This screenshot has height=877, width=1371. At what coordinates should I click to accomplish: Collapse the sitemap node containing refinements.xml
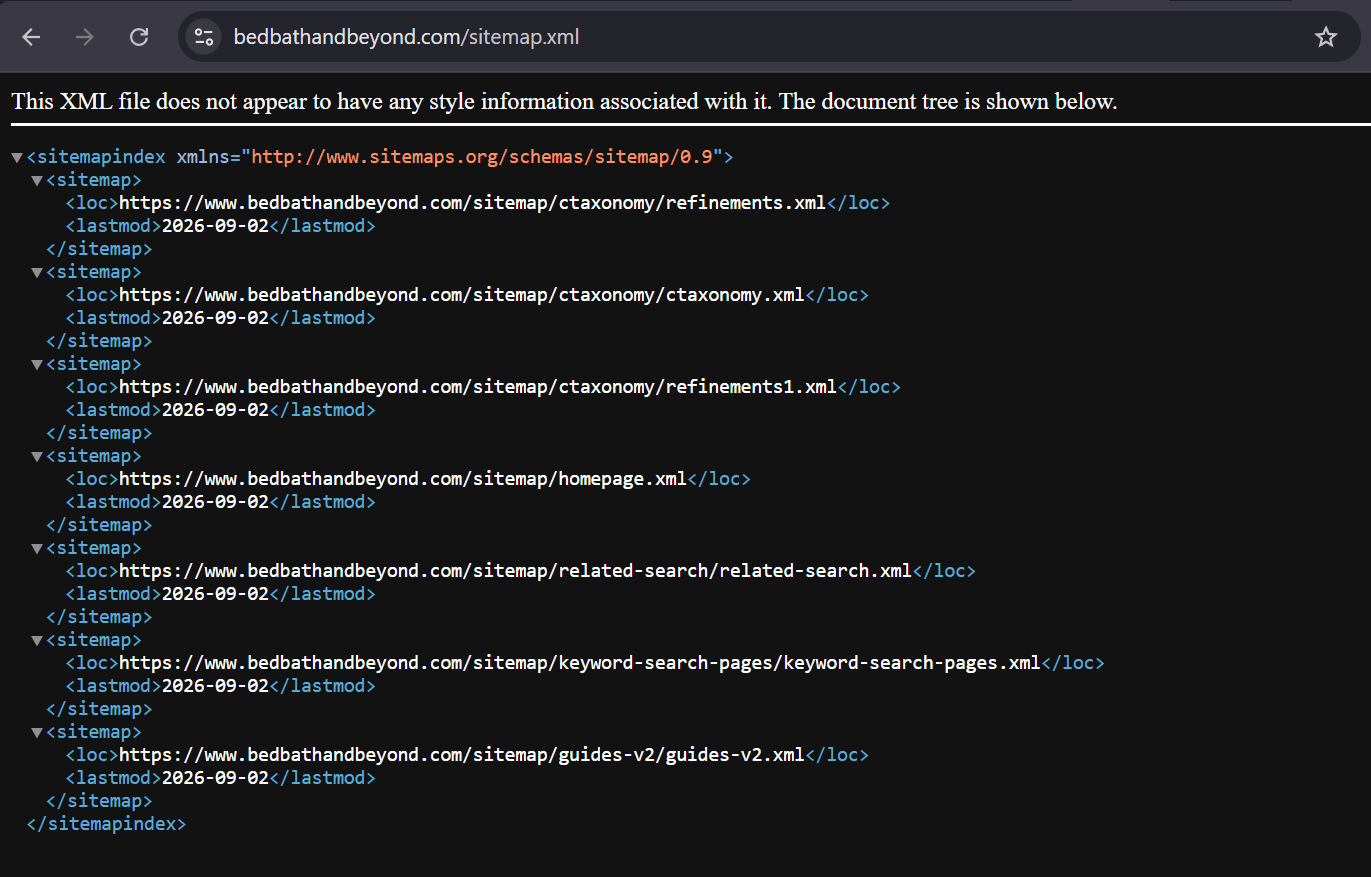click(x=37, y=181)
